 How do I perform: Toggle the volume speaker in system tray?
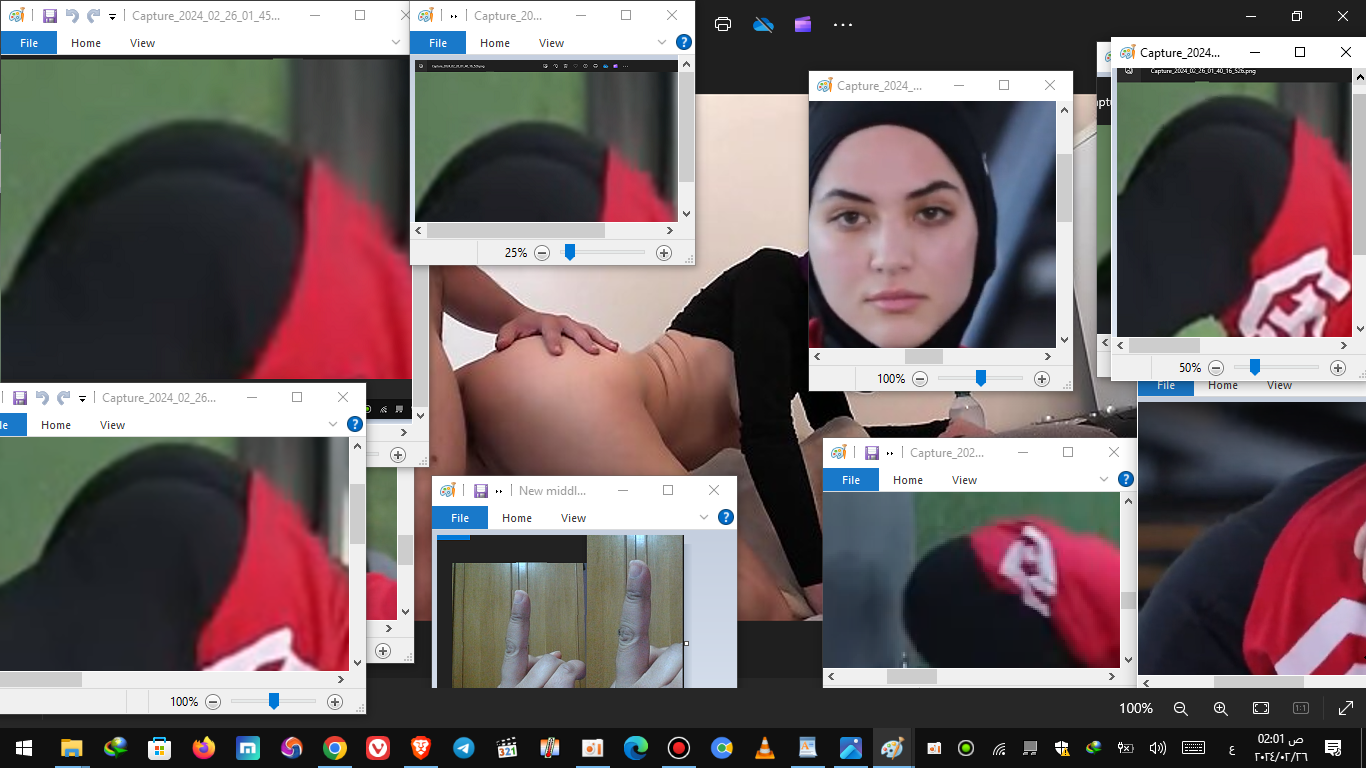tap(1158, 748)
